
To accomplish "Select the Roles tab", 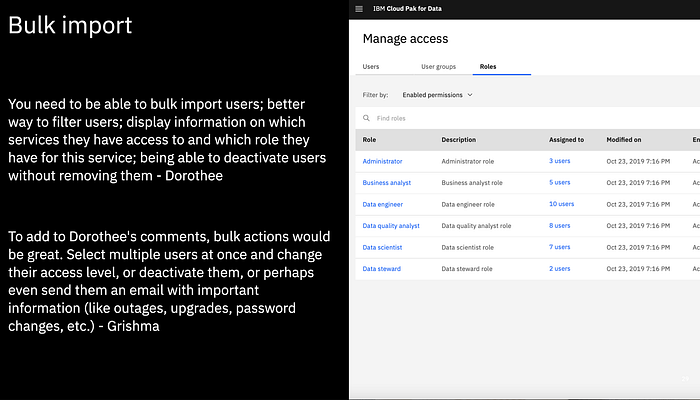I will (488, 67).
